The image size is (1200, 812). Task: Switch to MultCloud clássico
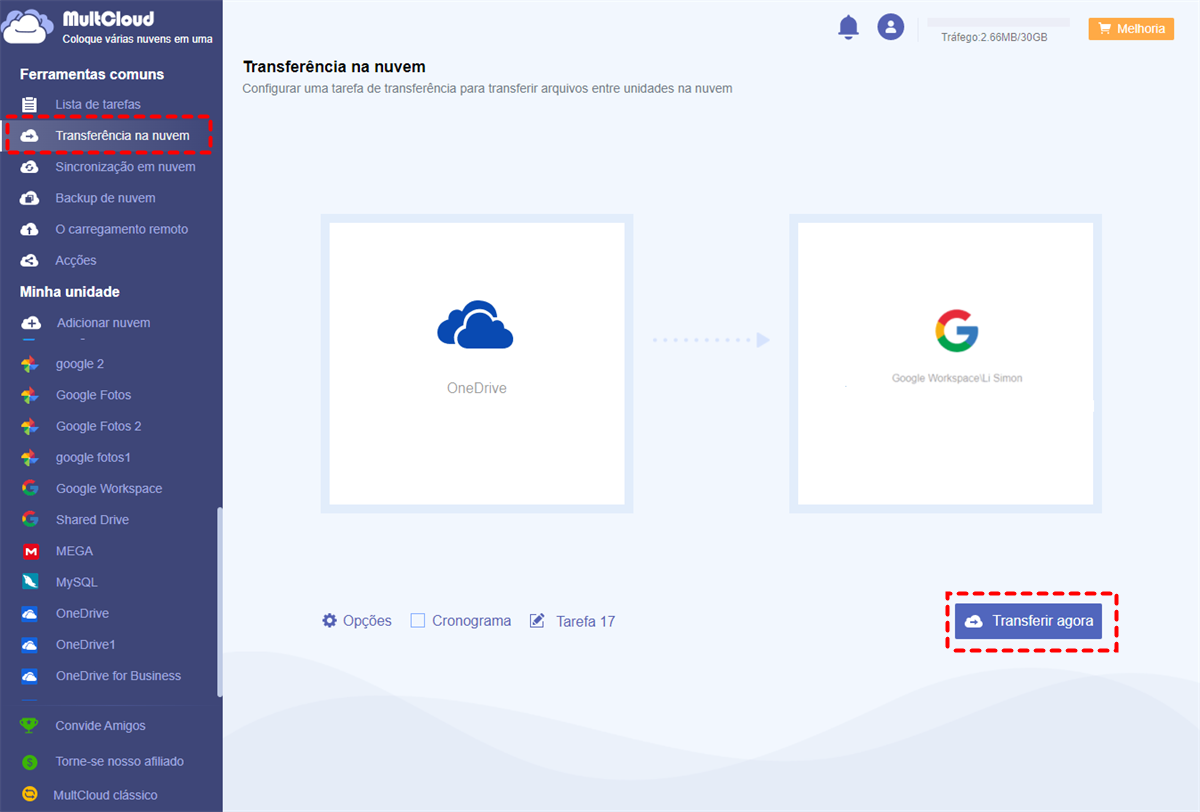point(105,795)
